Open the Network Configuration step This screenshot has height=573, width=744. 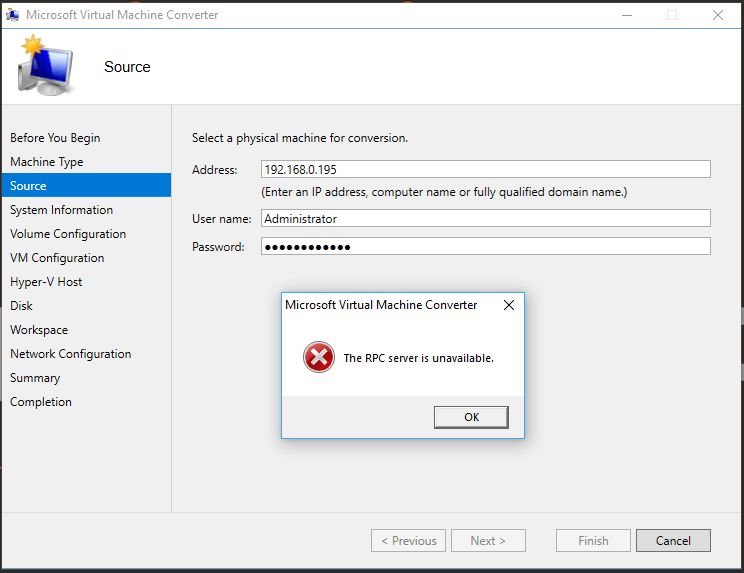coord(71,354)
